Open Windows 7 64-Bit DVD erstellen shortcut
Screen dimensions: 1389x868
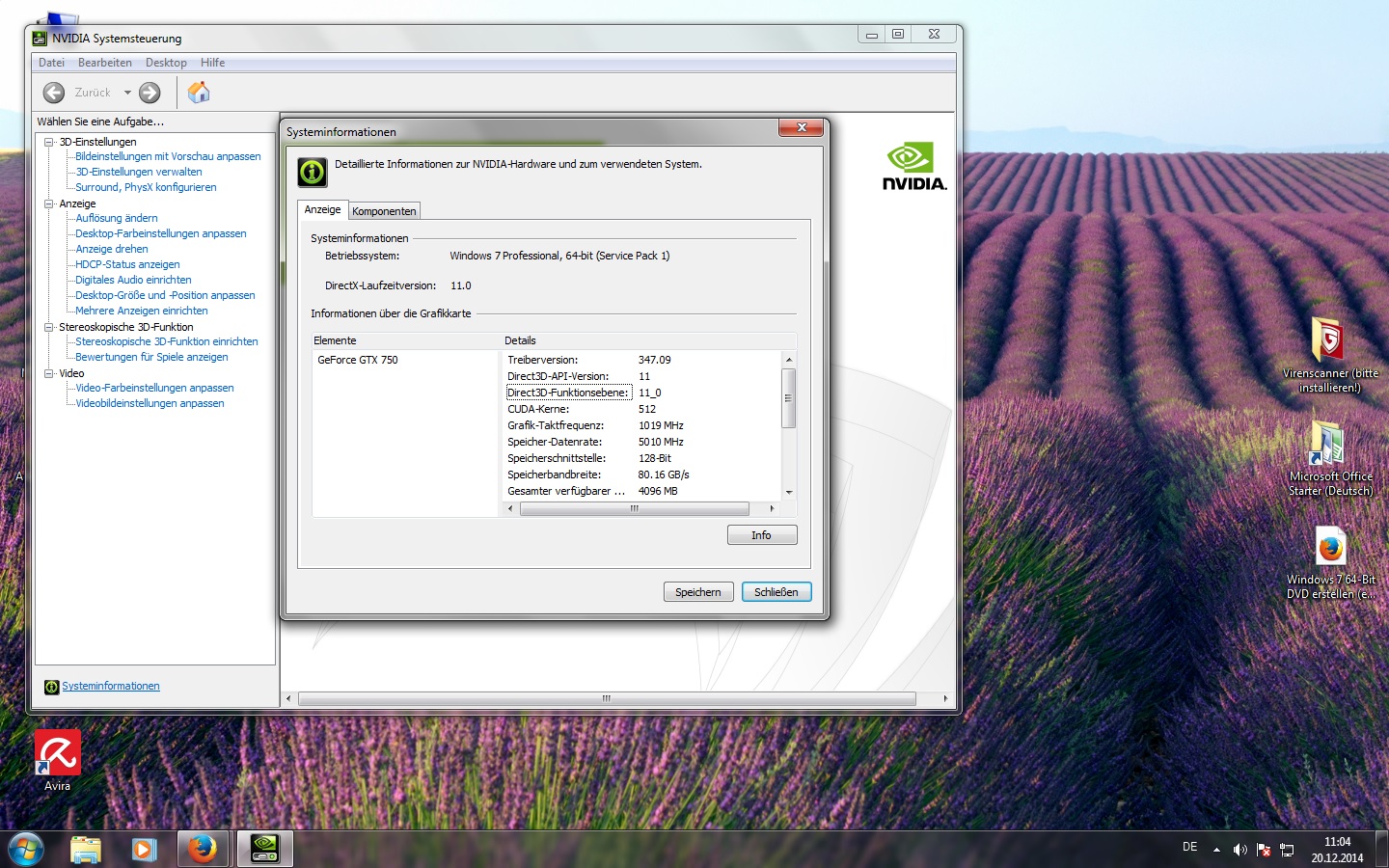(x=1330, y=562)
